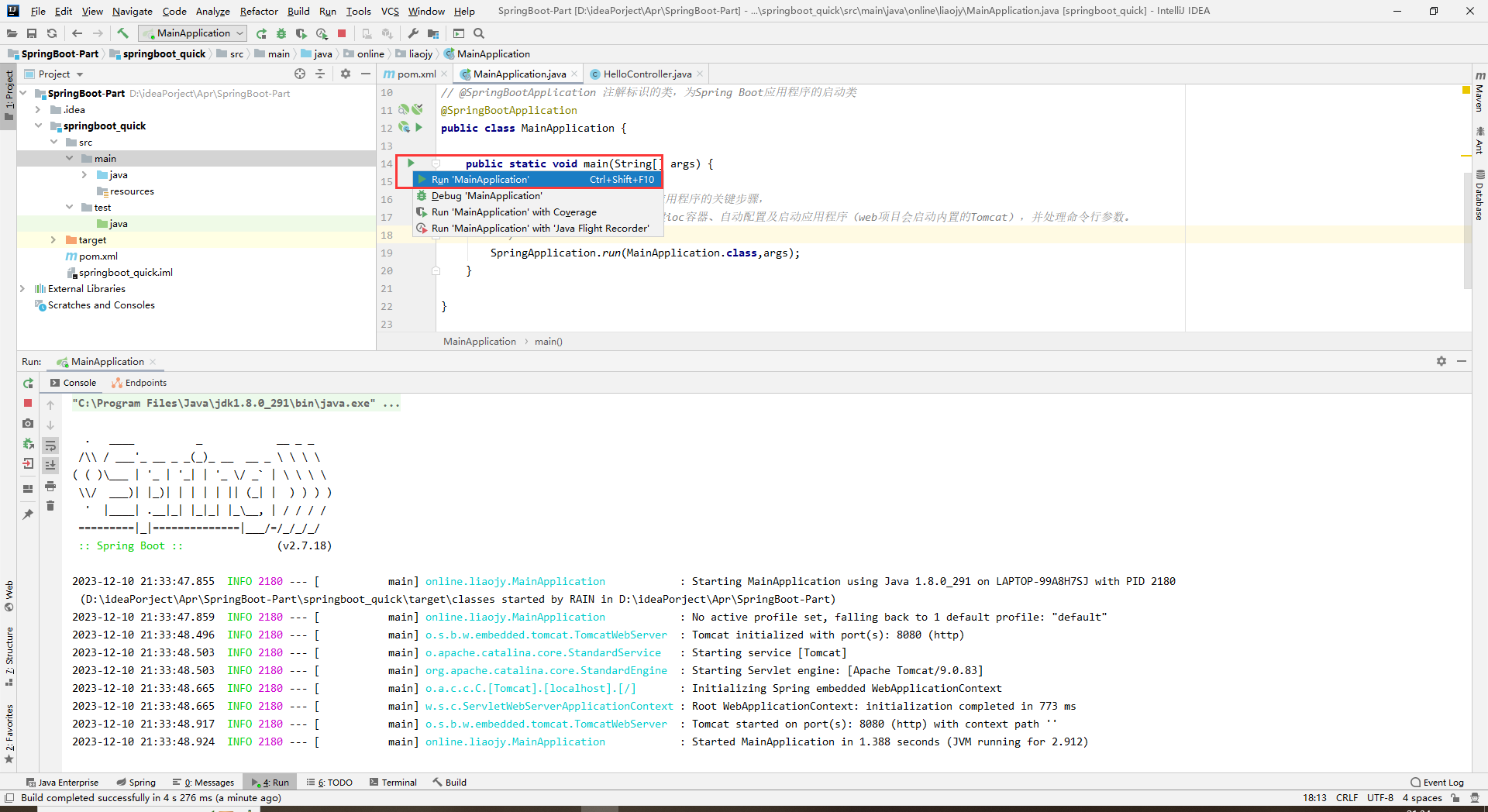
Task: Click the CRLF line separator indicator
Action: point(1346,797)
